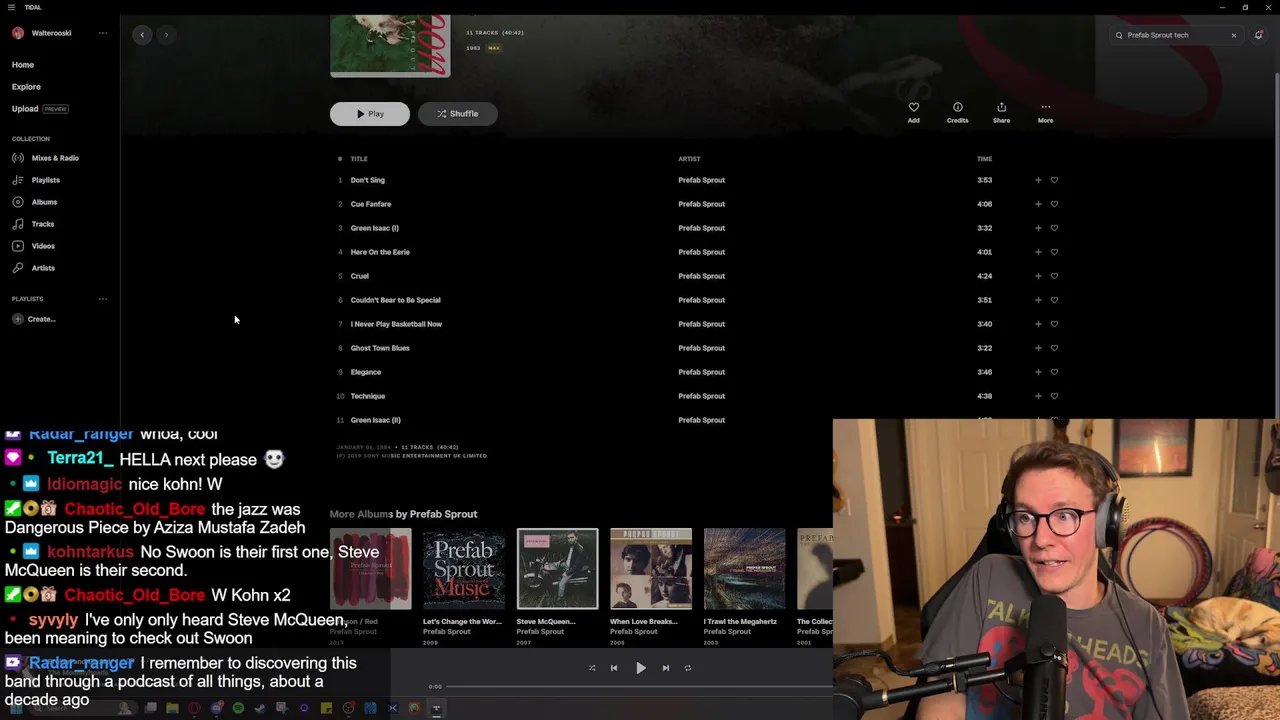
Task: Open the Upload preview page
Action: click(40, 109)
